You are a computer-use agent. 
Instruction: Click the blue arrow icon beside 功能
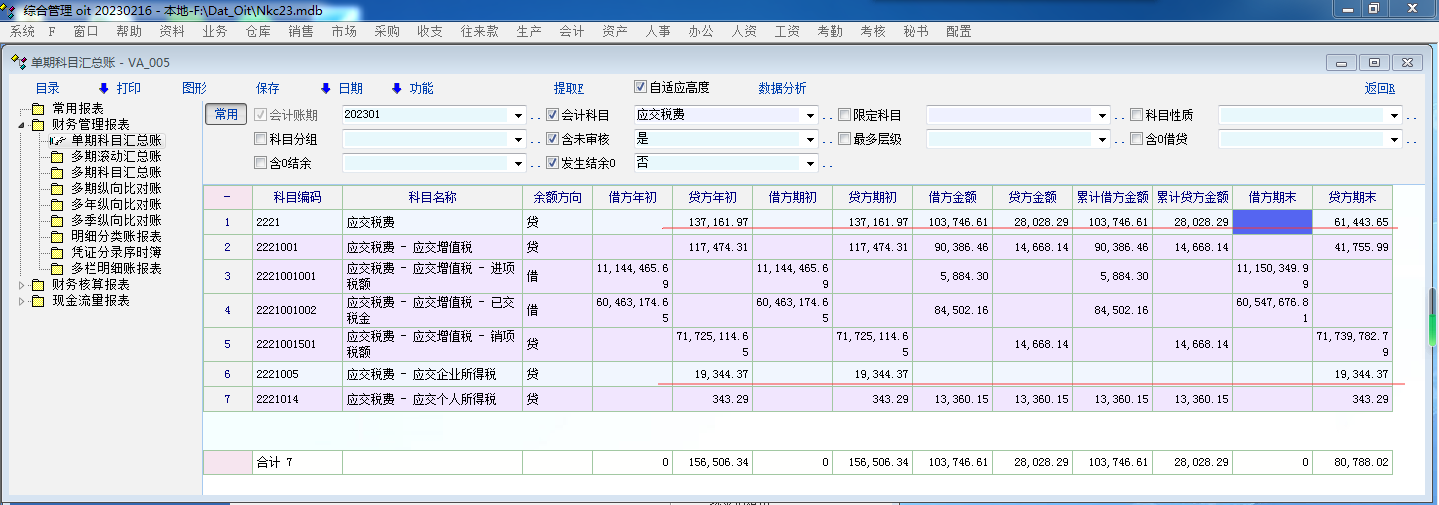click(396, 88)
